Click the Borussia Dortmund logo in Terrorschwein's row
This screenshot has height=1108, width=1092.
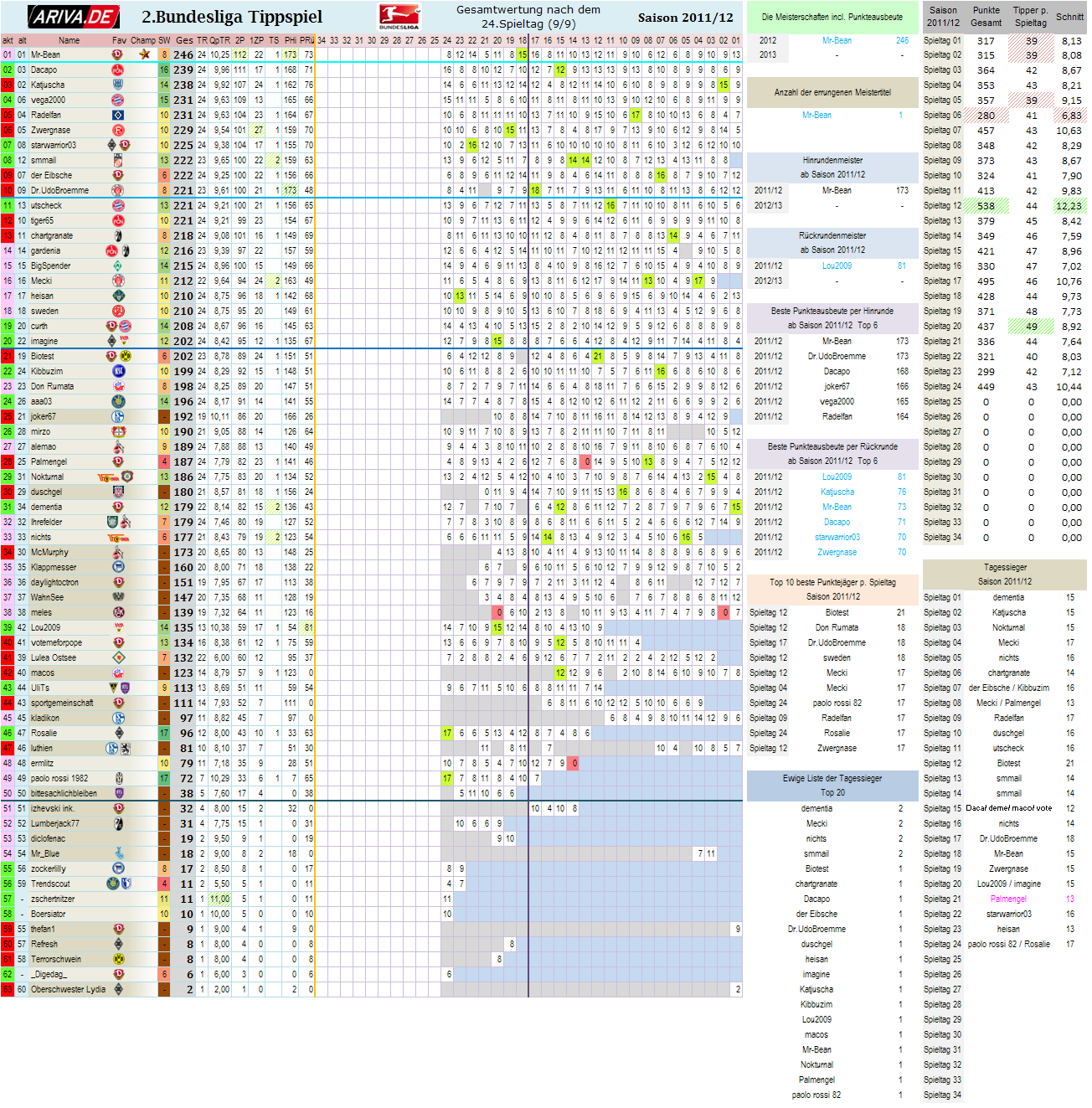(117, 959)
